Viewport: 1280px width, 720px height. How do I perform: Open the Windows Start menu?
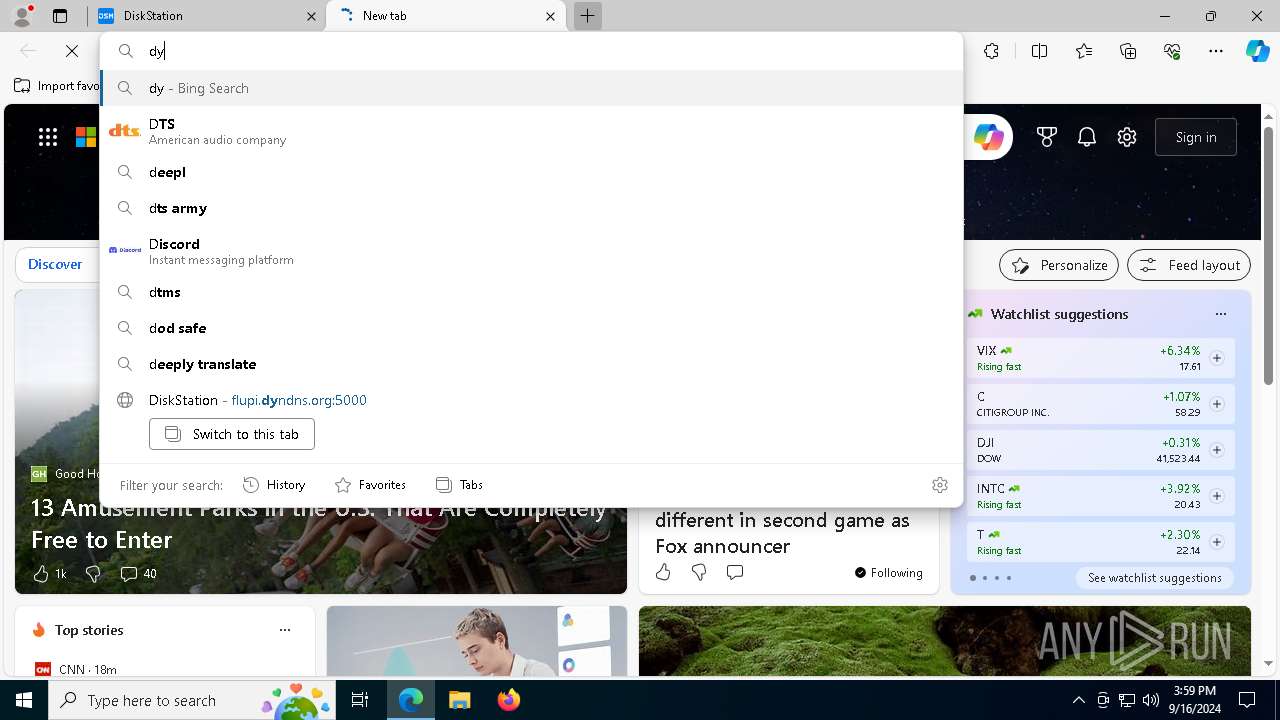pyautogui.click(x=24, y=700)
